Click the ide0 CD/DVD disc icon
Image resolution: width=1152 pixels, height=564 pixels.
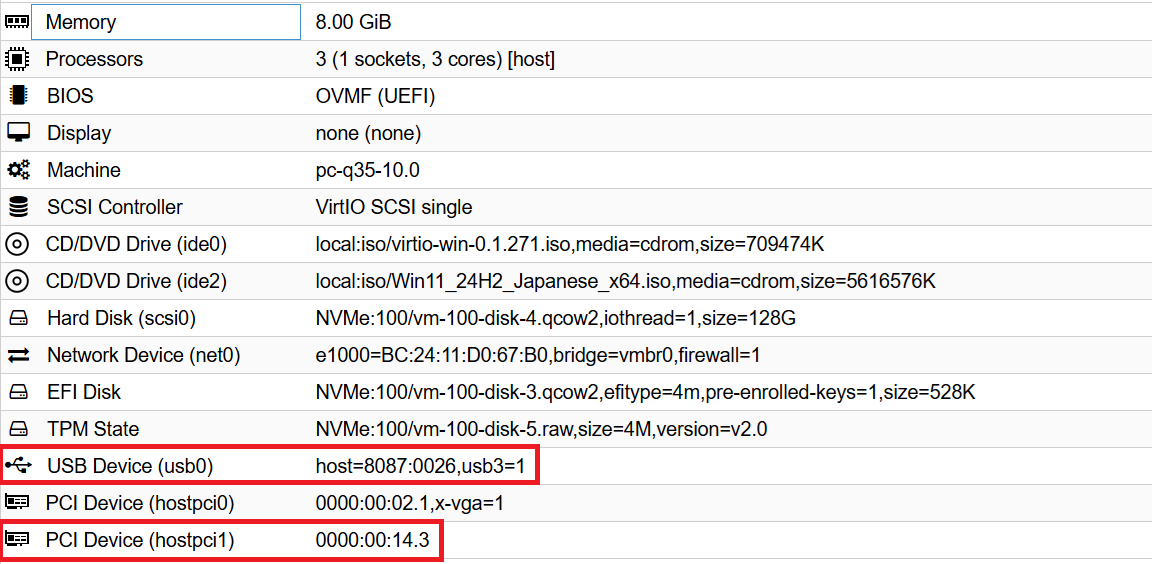(x=17, y=244)
